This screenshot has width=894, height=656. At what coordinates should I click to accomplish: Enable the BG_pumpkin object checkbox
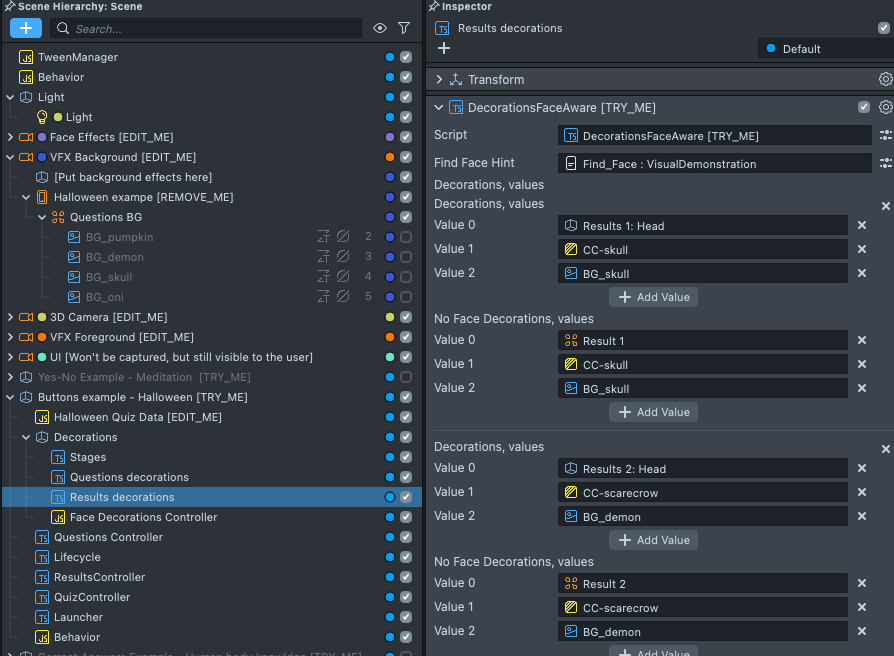pyautogui.click(x=406, y=237)
